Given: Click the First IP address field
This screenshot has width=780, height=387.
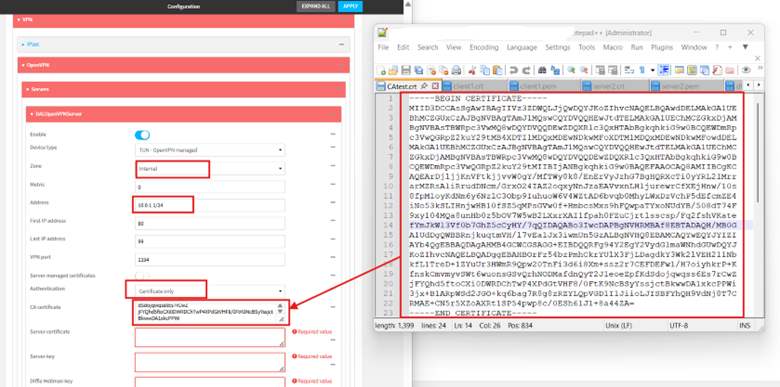Looking at the screenshot, I should point(209,223).
